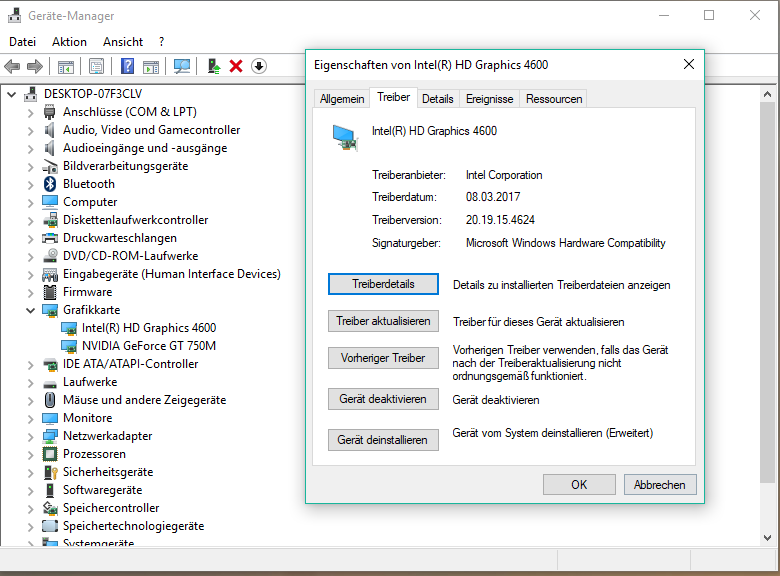Click the Firmware chip icon
The height and width of the screenshot is (576, 780).
(x=50, y=292)
